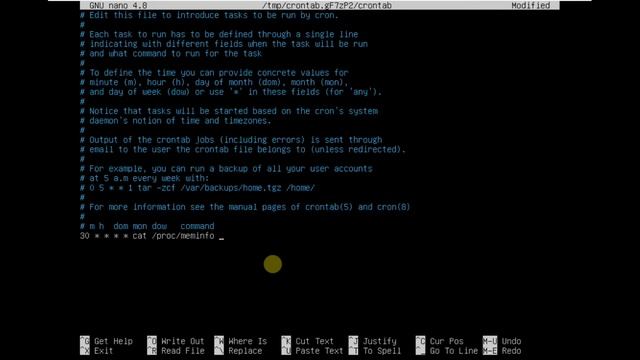Click the Cut Text shortcut

(x=314, y=341)
